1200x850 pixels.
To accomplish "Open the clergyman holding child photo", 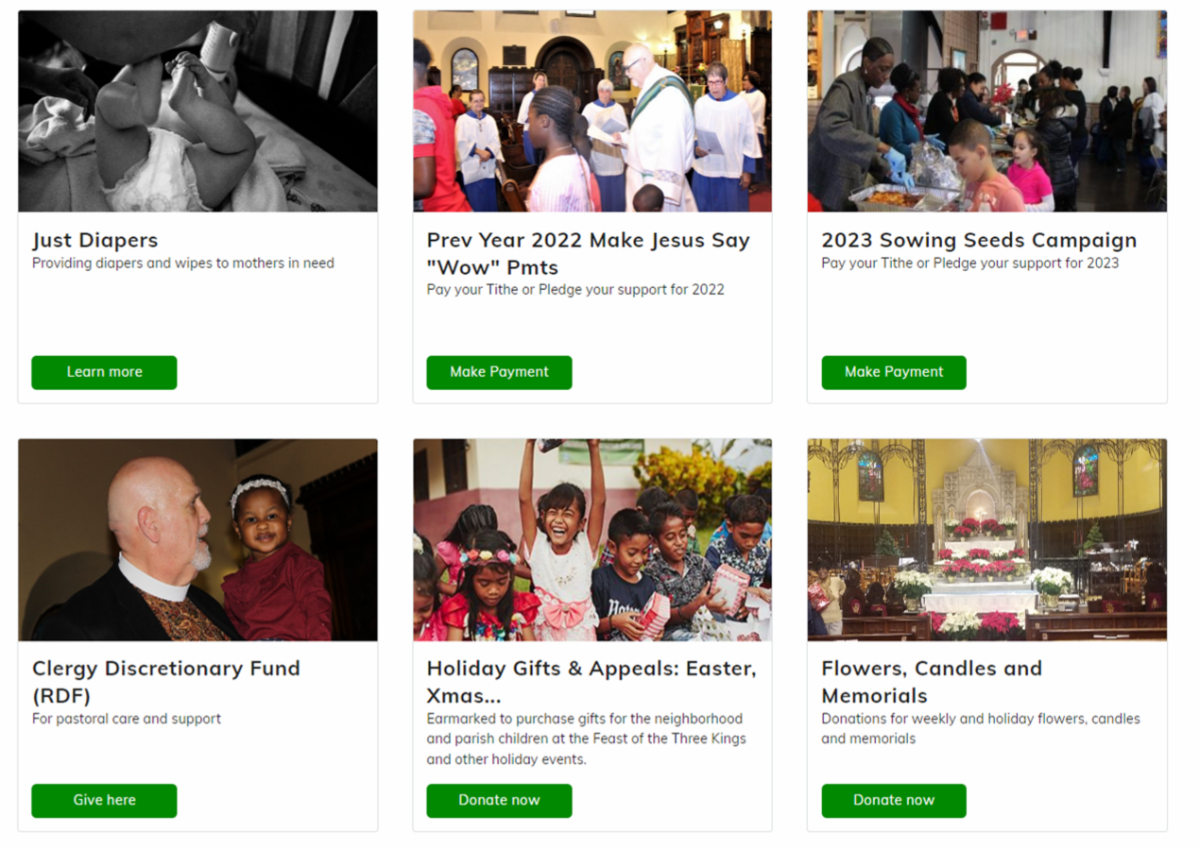I will (198, 540).
